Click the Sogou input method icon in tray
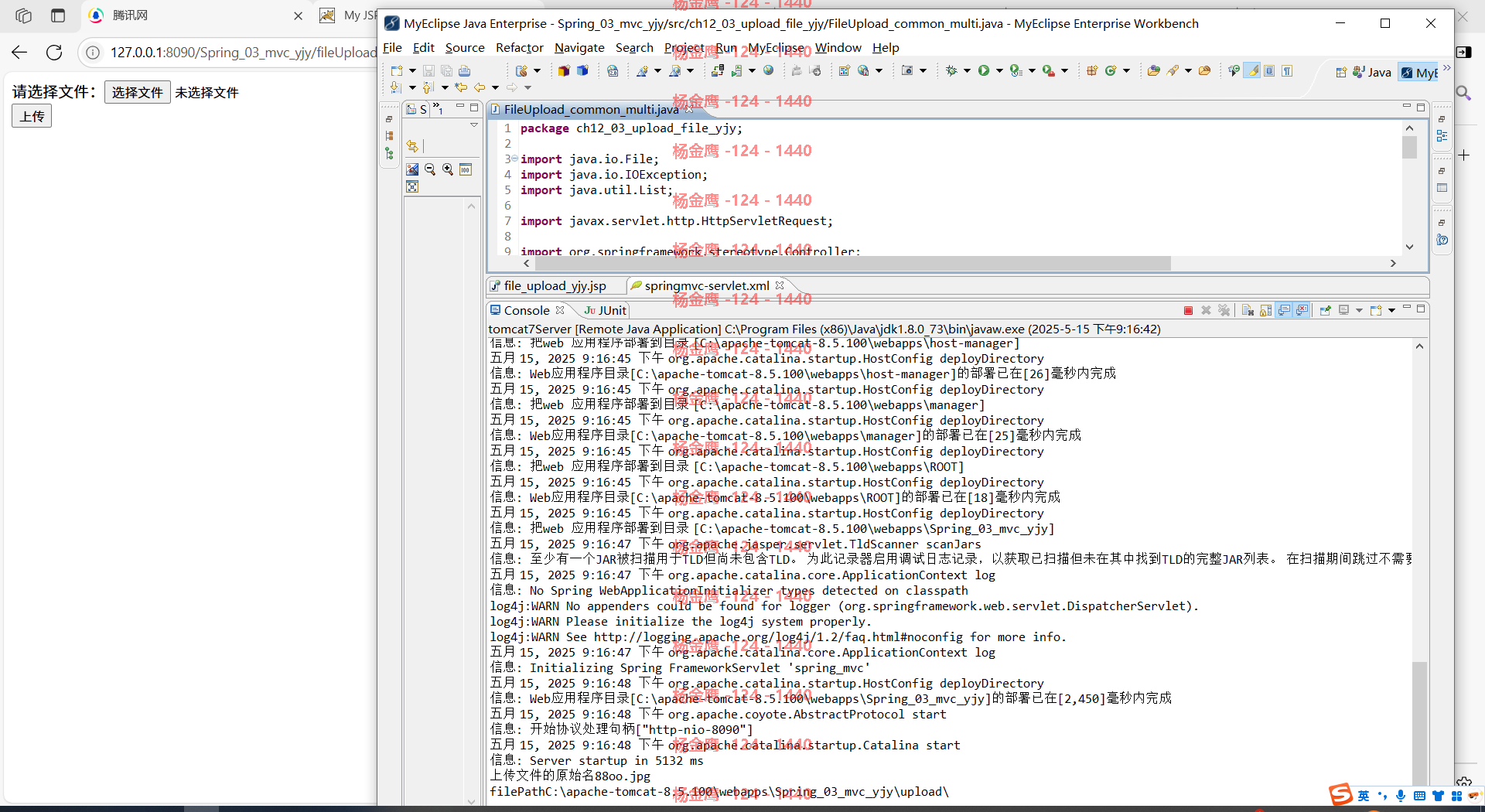This screenshot has width=1485, height=812. click(x=1340, y=794)
